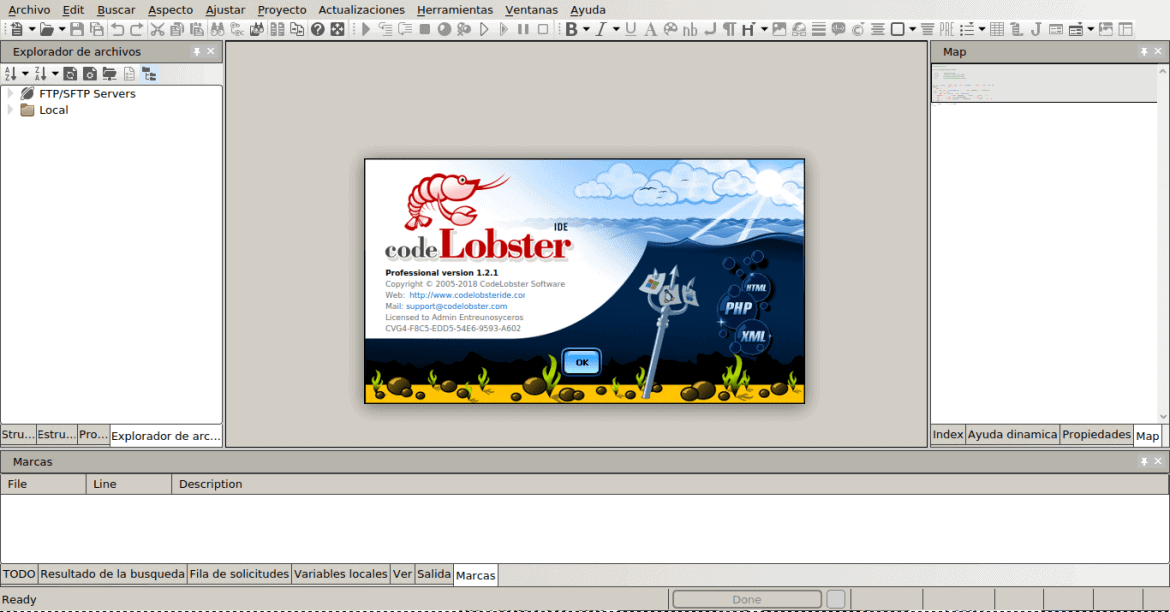The height and width of the screenshot is (612, 1170).
Task: Click the Undo arrow icon
Action: [x=117, y=29]
